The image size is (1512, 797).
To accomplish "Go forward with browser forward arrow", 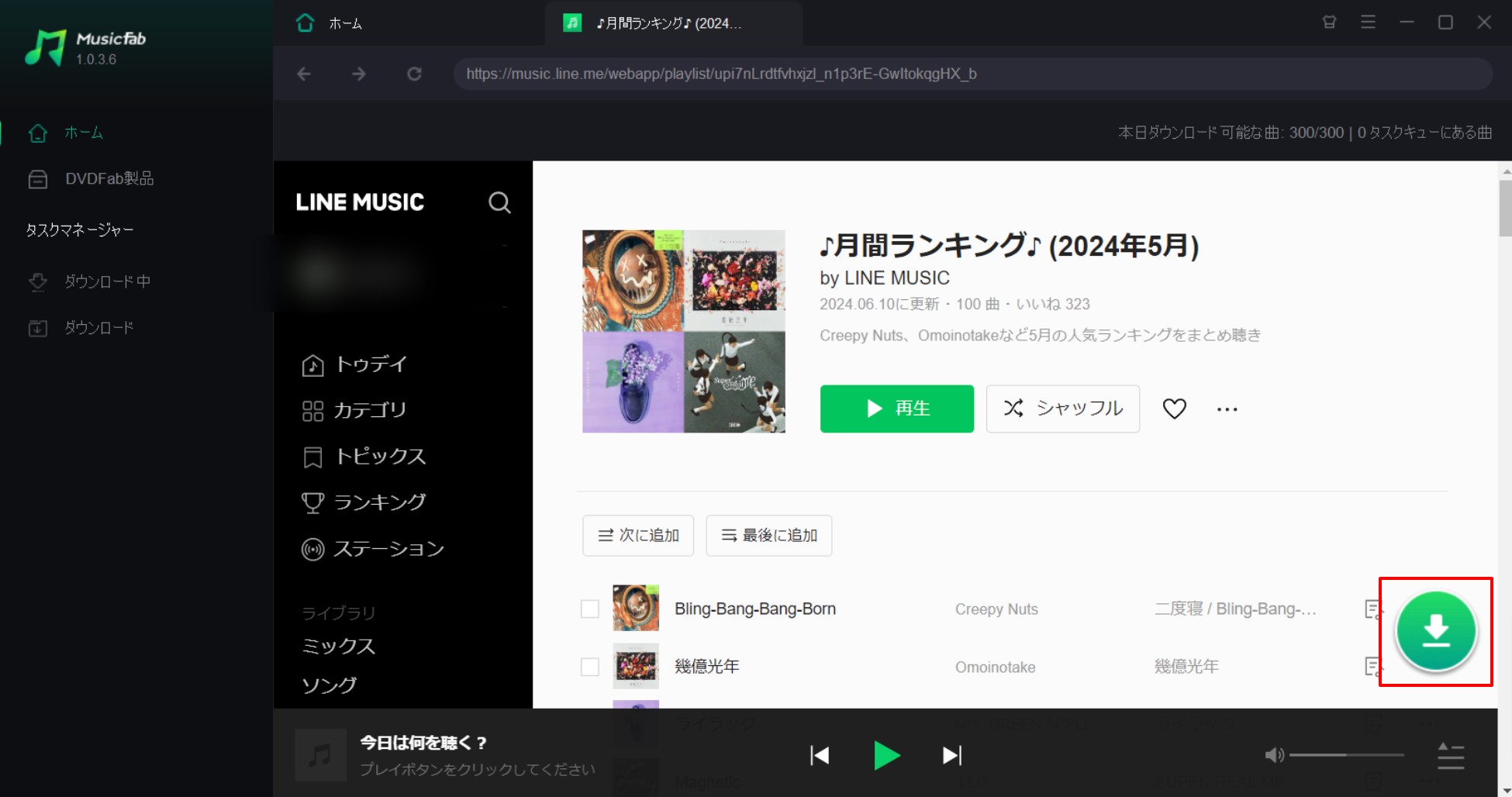I will click(x=359, y=74).
